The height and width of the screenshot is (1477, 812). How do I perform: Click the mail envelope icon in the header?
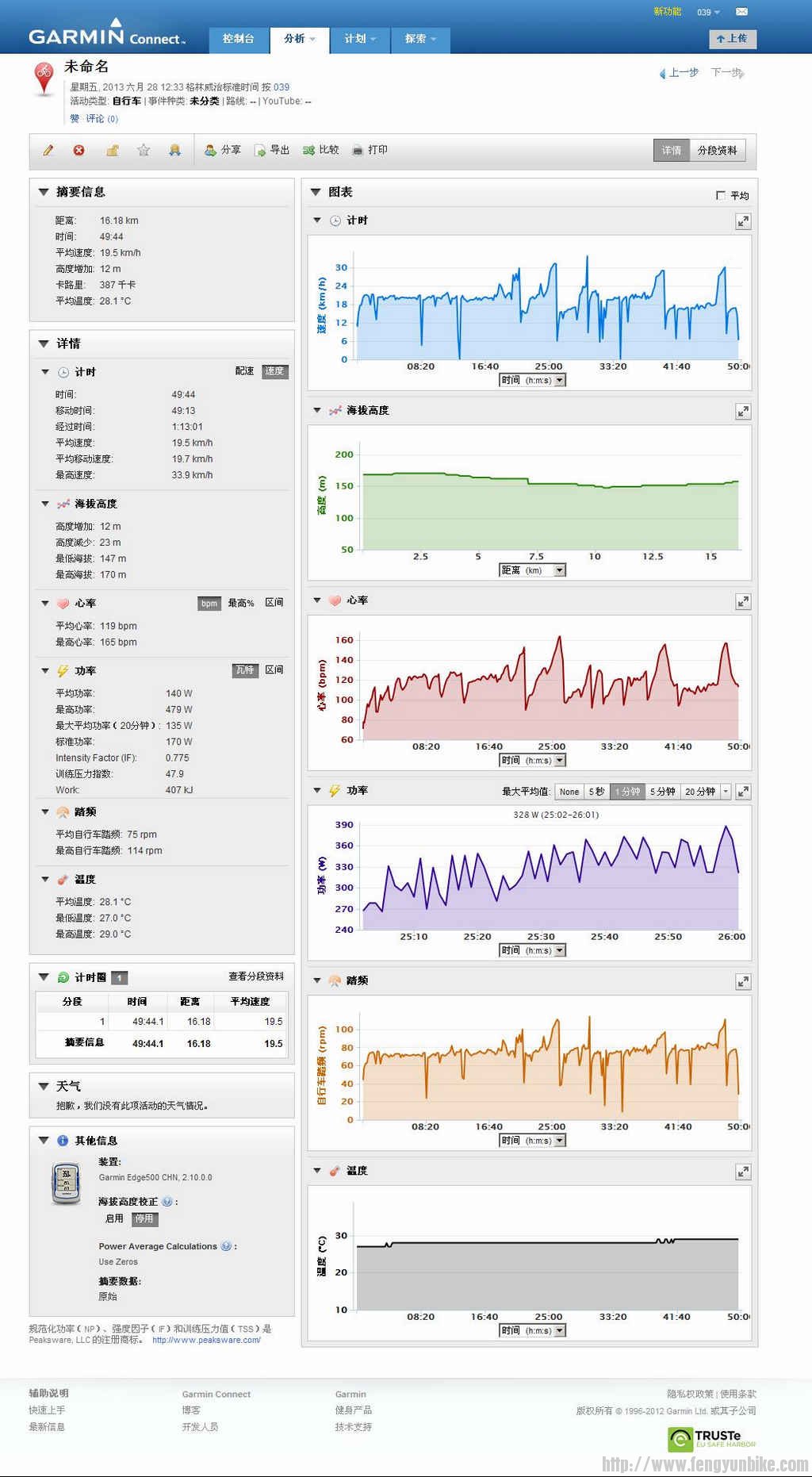click(x=741, y=12)
